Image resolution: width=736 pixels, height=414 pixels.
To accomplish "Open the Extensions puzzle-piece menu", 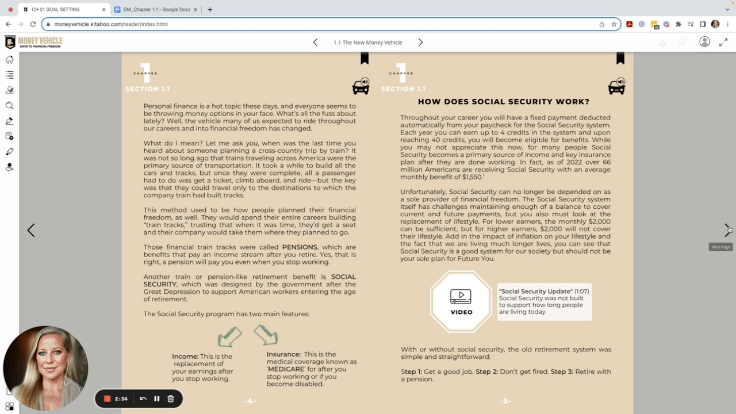I will 678,24.
